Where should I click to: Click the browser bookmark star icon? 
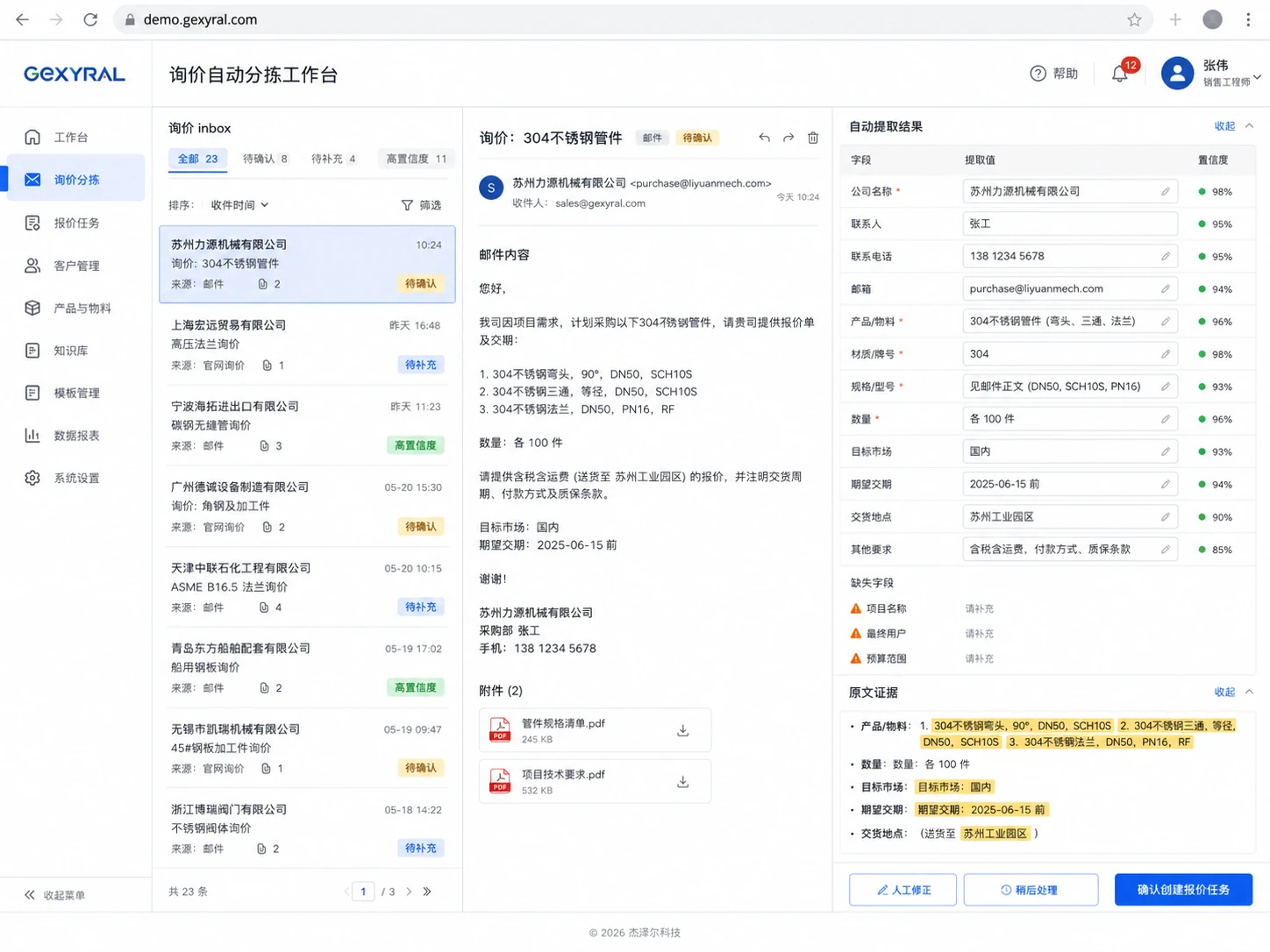1134,19
